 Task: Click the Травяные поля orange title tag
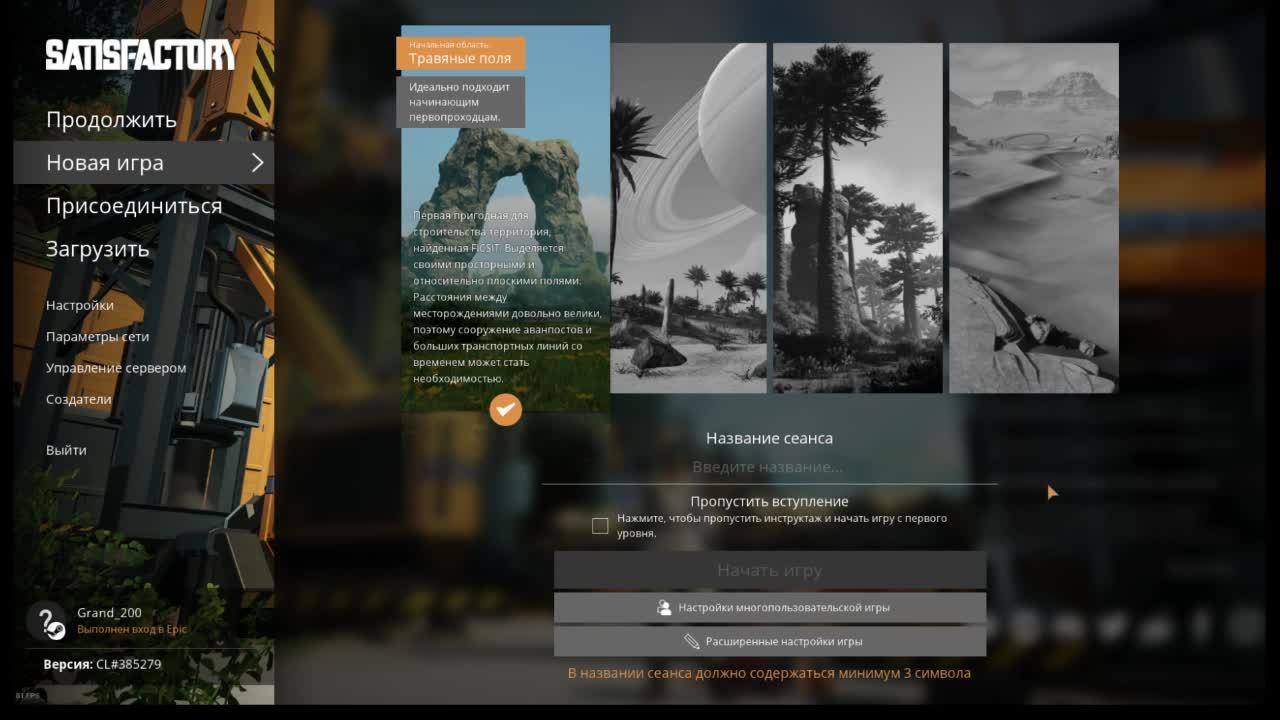click(460, 53)
